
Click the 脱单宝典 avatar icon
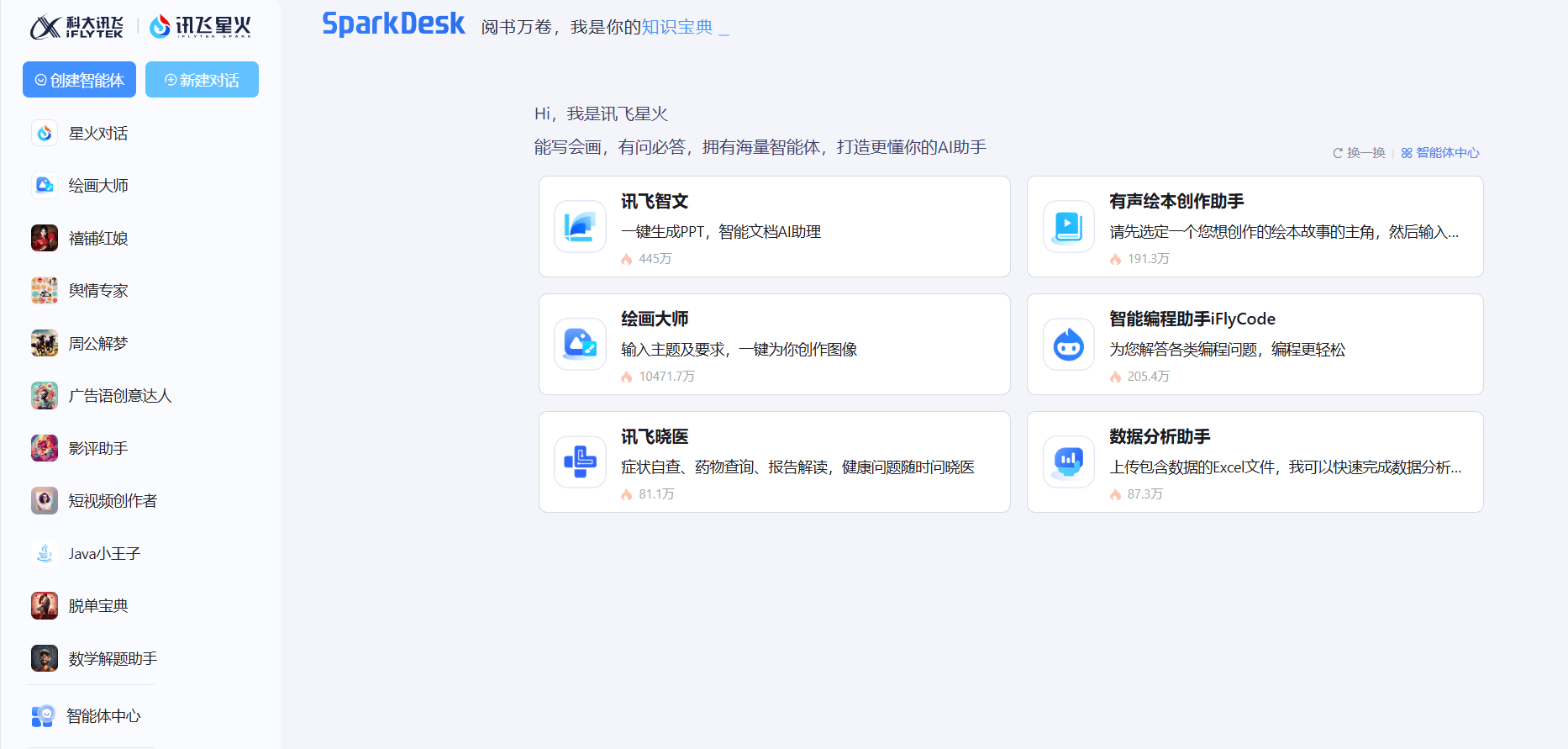click(x=45, y=605)
